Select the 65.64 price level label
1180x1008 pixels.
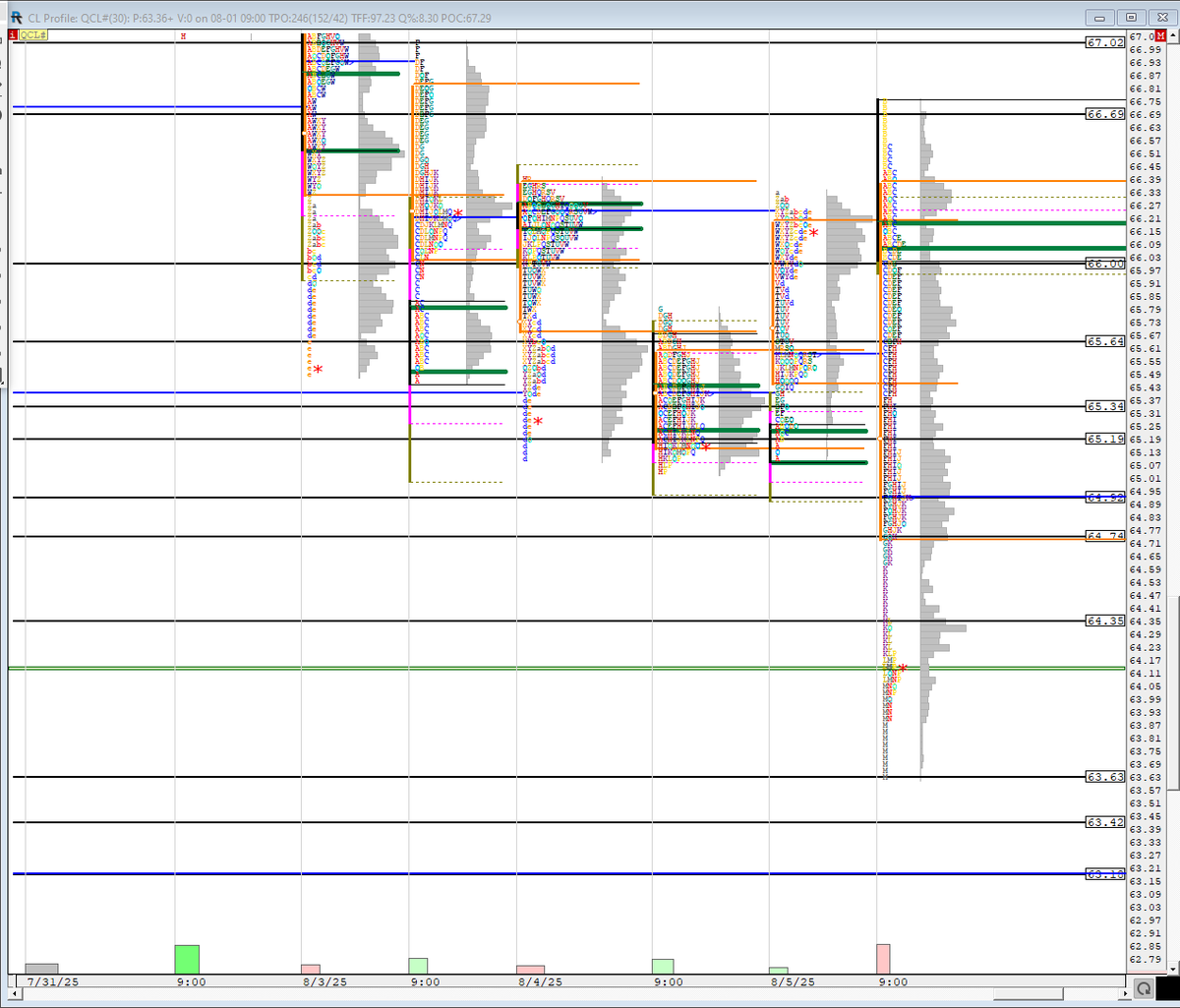pyautogui.click(x=1104, y=341)
